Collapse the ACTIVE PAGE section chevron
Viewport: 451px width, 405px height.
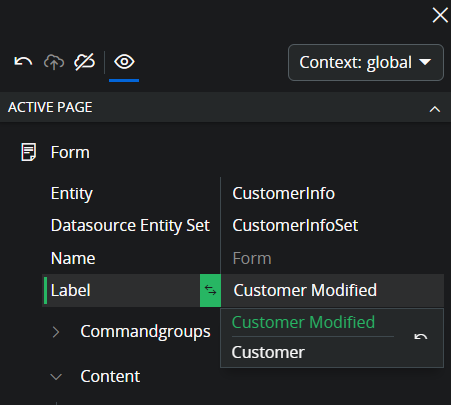[x=435, y=109]
